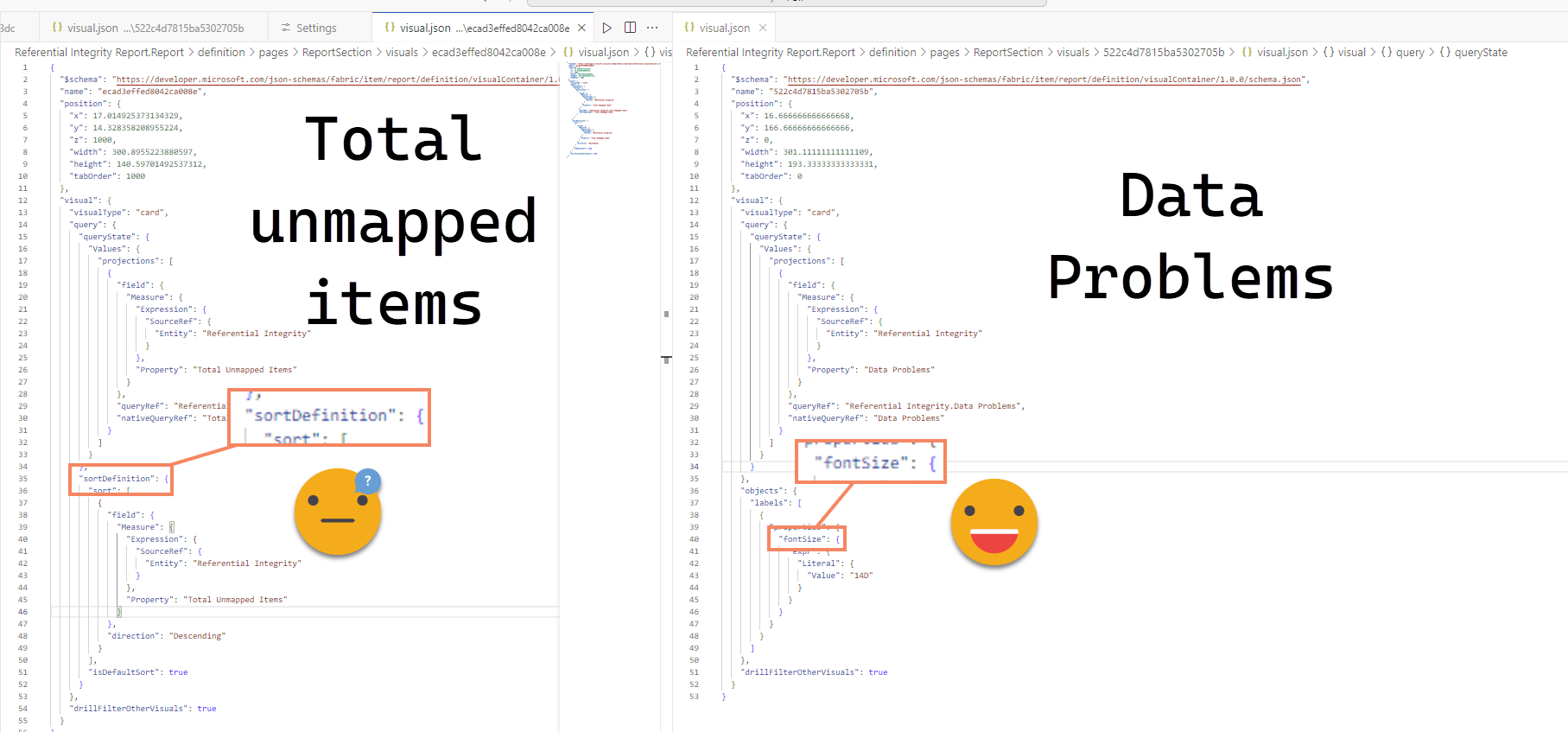Open the More Actions ellipsis menu
Screen dimensions: 1568x732
click(652, 28)
